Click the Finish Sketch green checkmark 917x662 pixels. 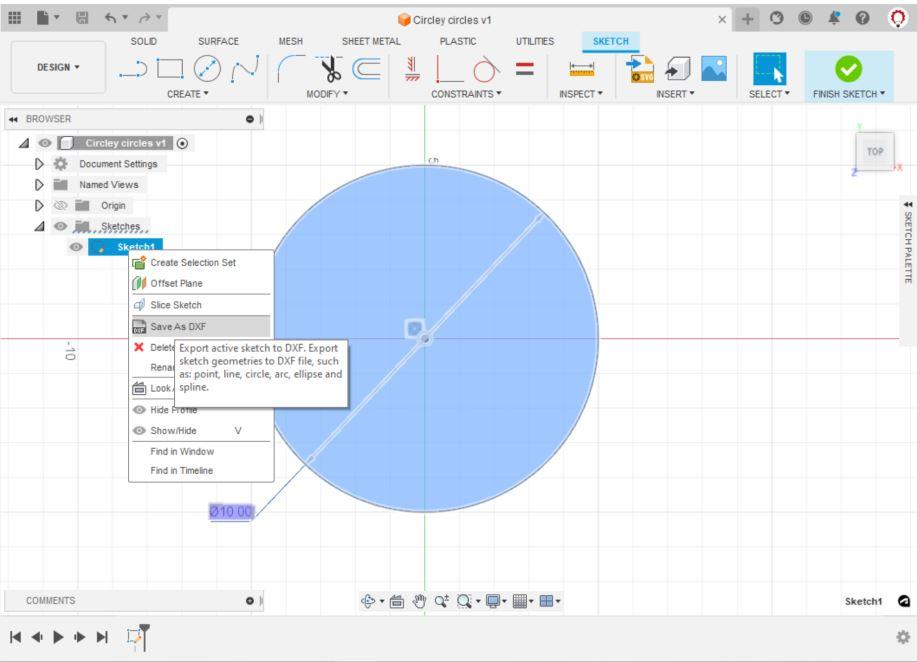point(848,69)
